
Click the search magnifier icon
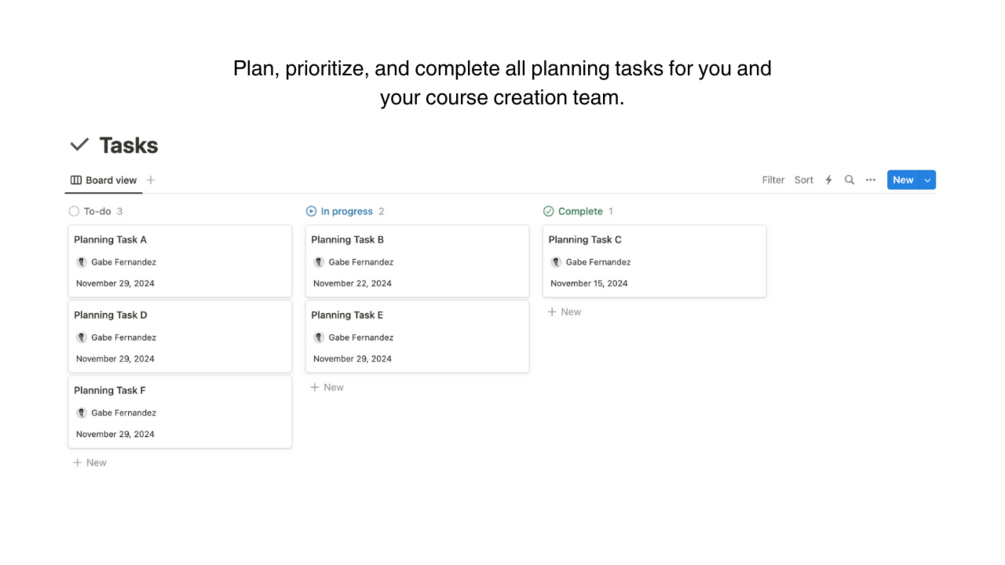click(x=849, y=180)
